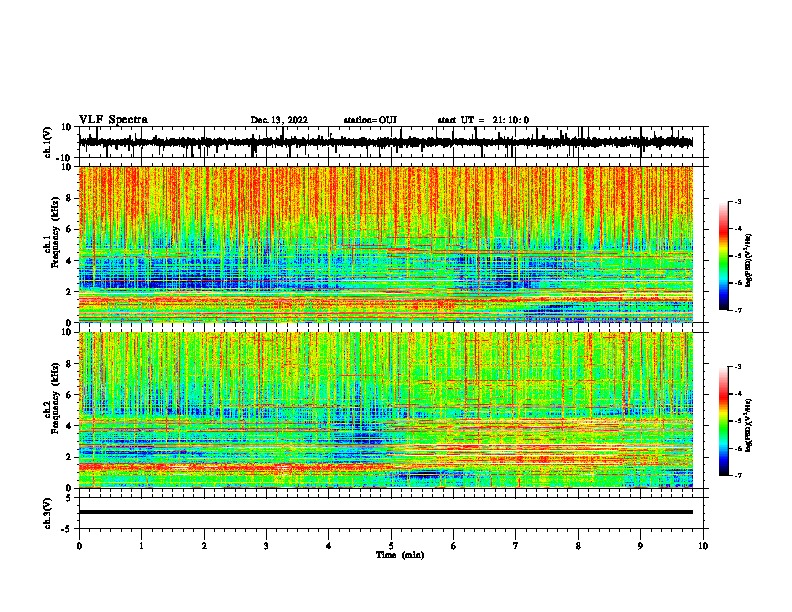Click the ch.1 waveform amplitude trace
792x612 pixels.
pyautogui.click(x=385, y=142)
